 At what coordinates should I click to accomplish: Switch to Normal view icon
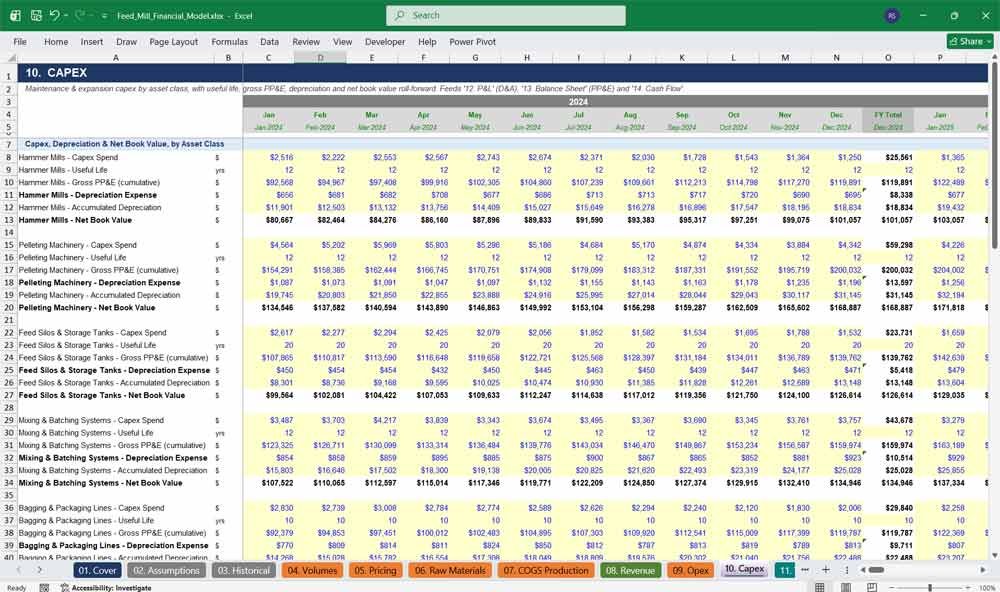coord(820,587)
